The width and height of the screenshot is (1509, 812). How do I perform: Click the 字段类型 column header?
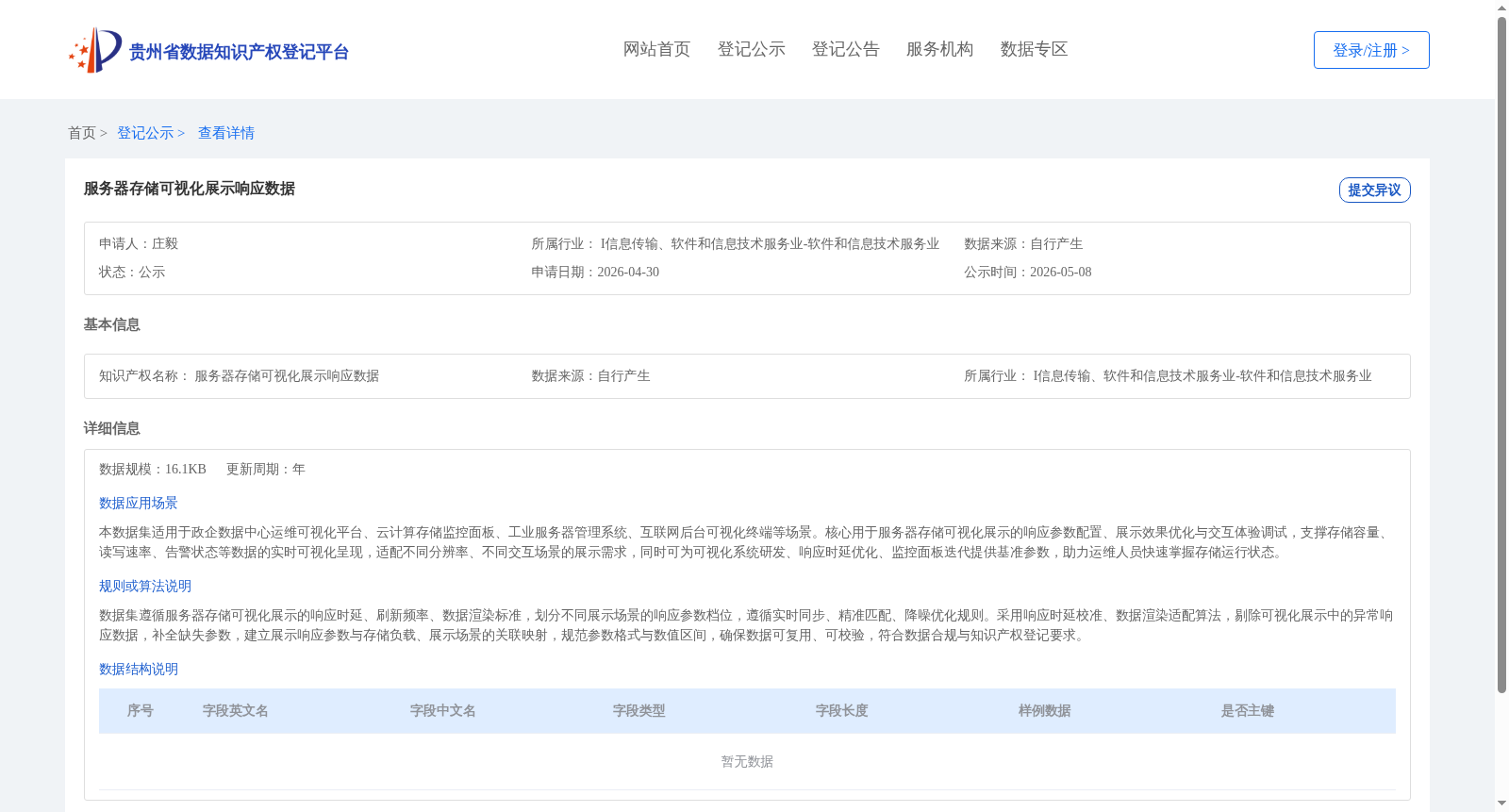[x=639, y=710]
